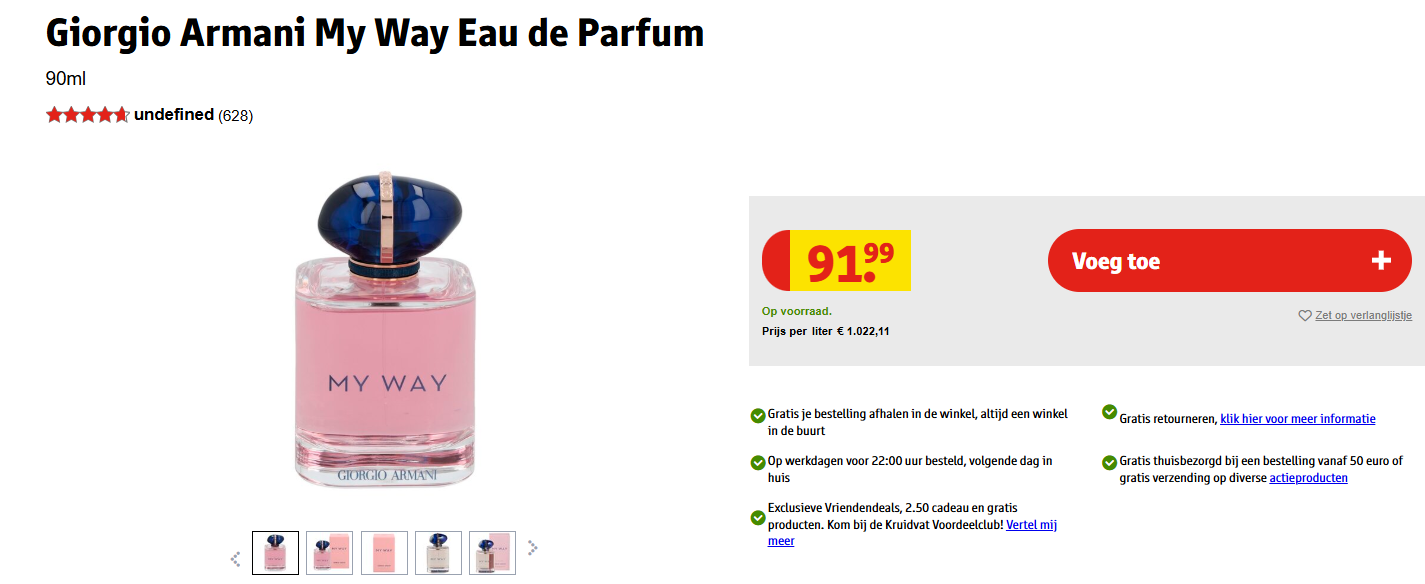
Task: Click the green checkmark beside Vriendendeals text
Action: (x=758, y=518)
